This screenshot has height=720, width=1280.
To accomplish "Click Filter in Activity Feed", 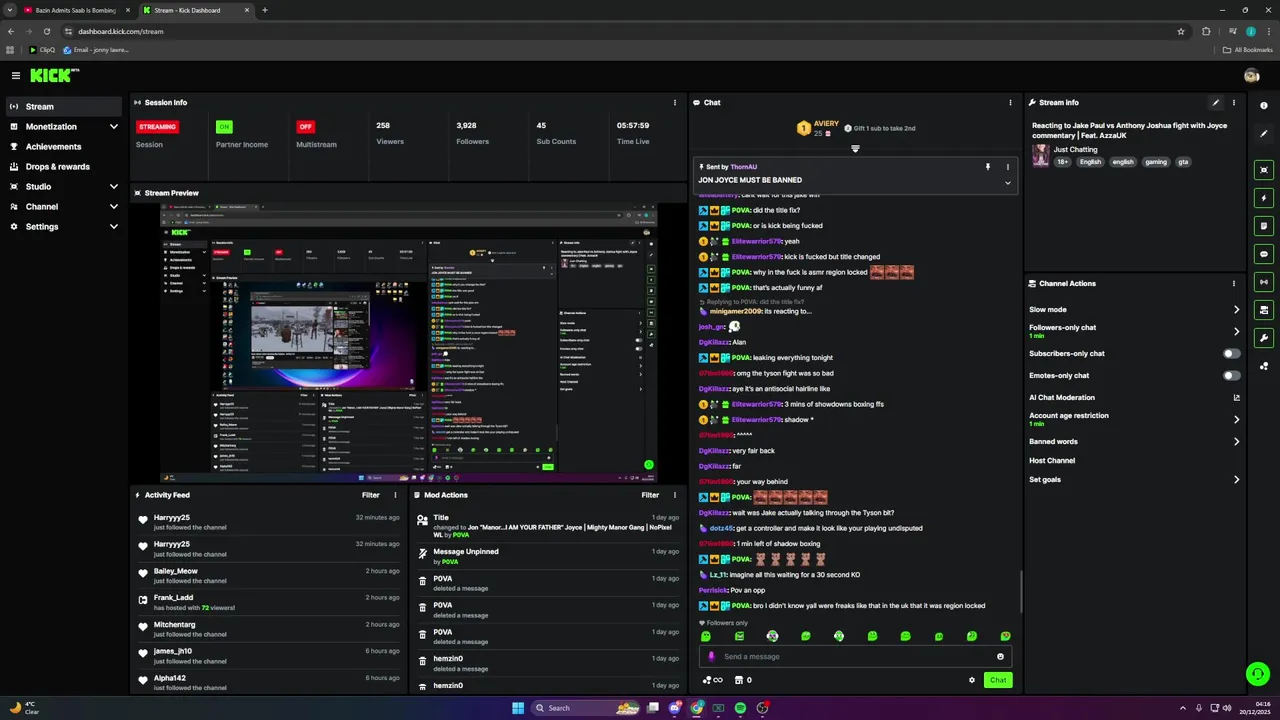I will [x=371, y=495].
